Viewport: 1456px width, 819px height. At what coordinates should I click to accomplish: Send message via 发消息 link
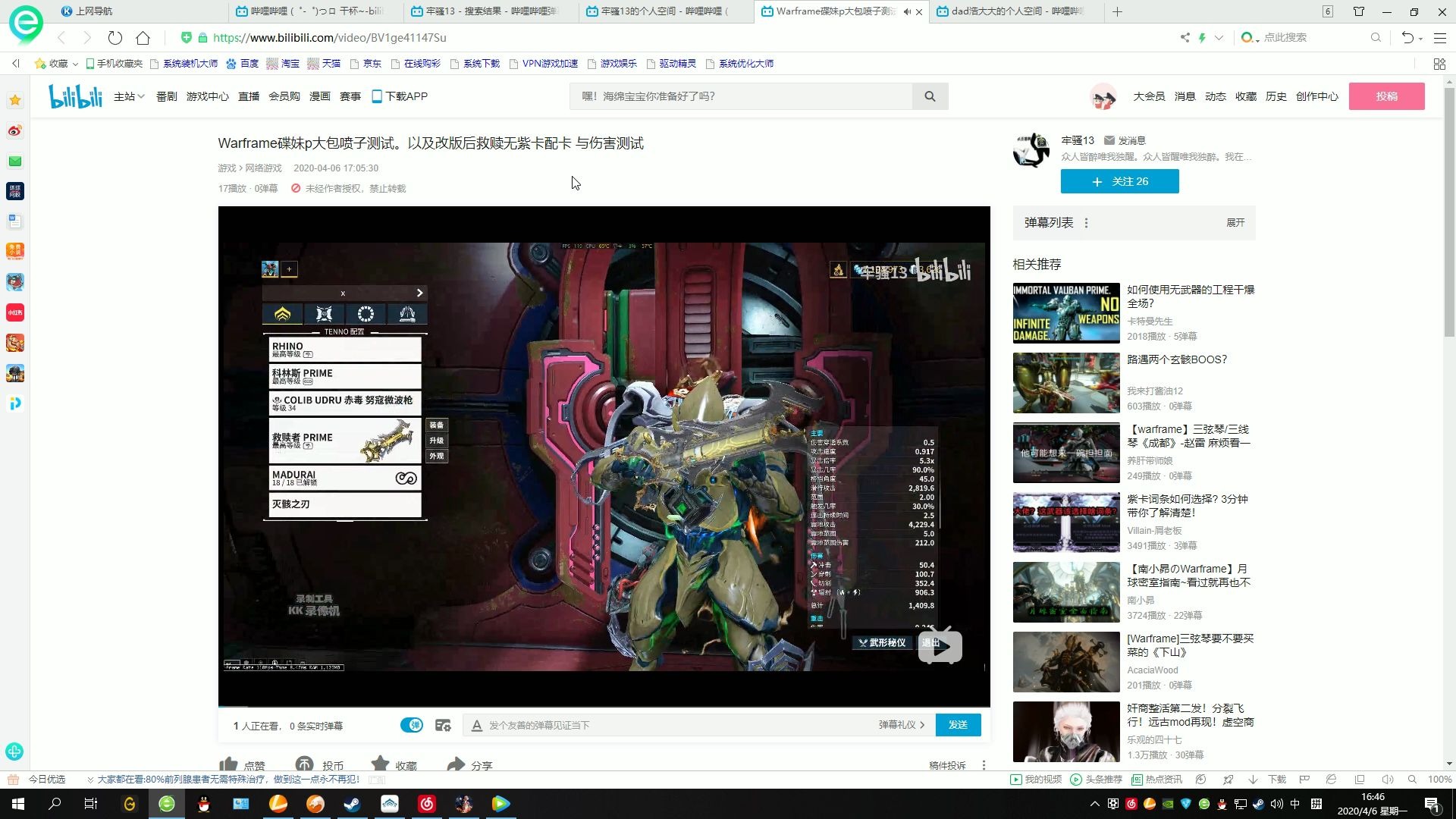[1125, 140]
